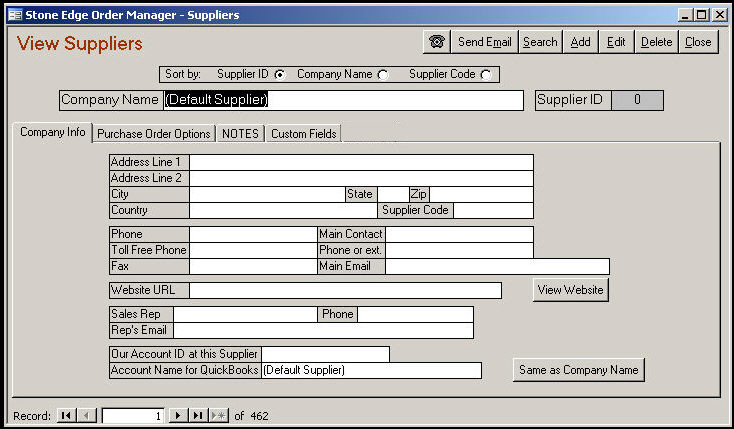The width and height of the screenshot is (734, 429).
Task: Click the telephone dial icon button
Action: coord(437,42)
